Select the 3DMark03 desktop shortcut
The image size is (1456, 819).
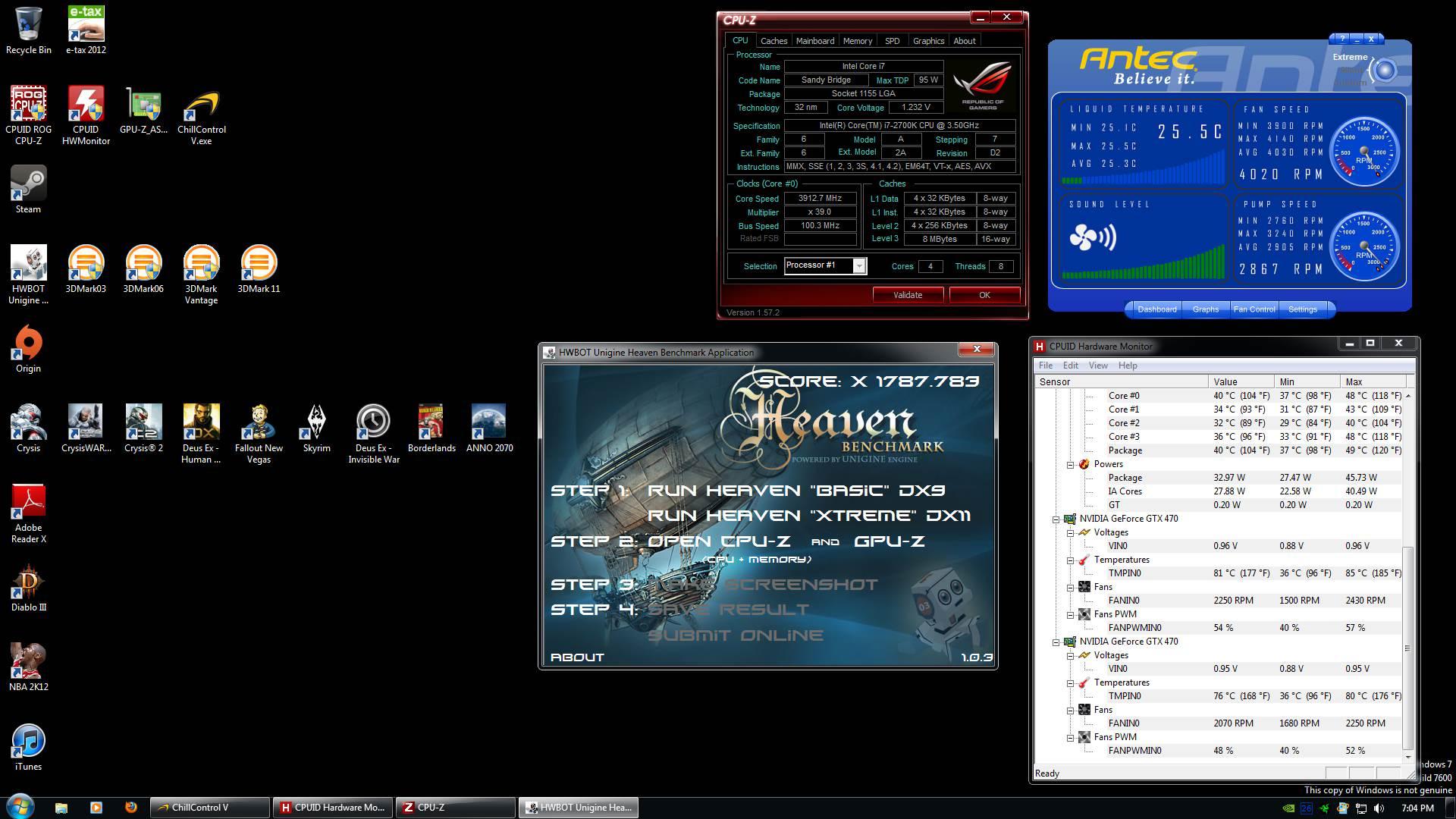click(x=86, y=269)
